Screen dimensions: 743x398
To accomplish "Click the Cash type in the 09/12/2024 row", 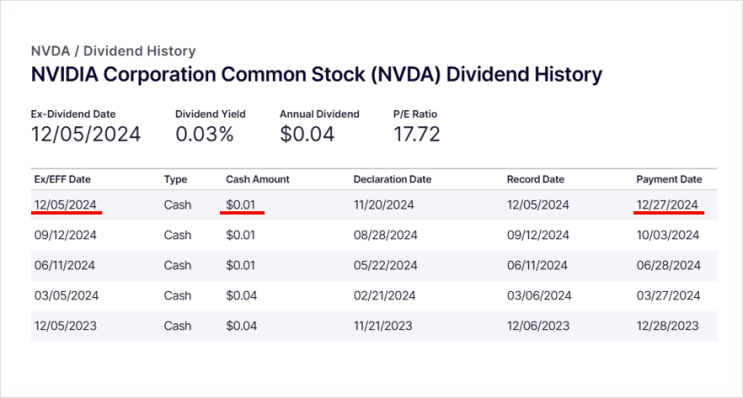I will point(178,235).
